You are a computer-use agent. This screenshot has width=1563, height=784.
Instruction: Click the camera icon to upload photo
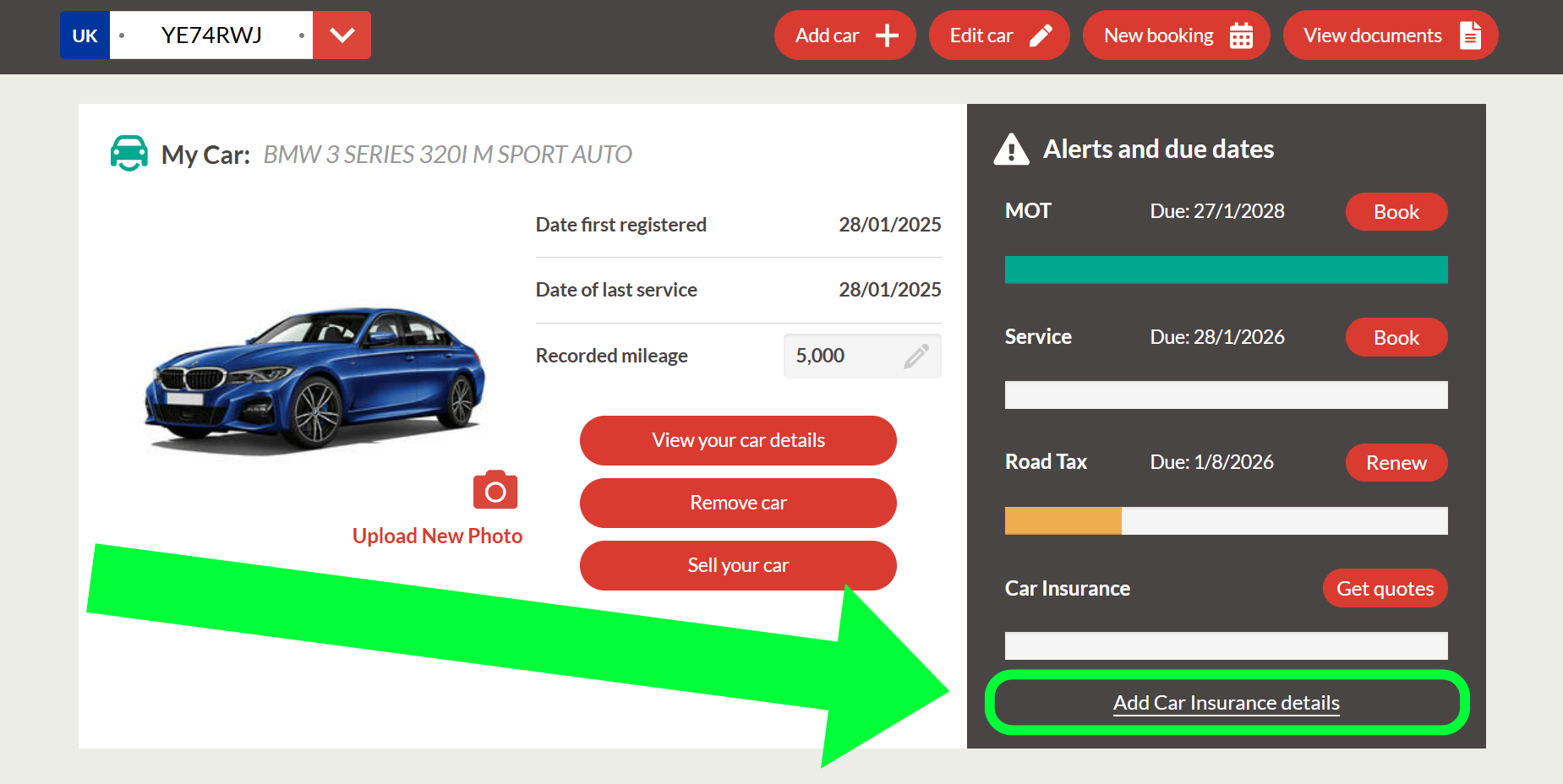pyautogui.click(x=495, y=490)
